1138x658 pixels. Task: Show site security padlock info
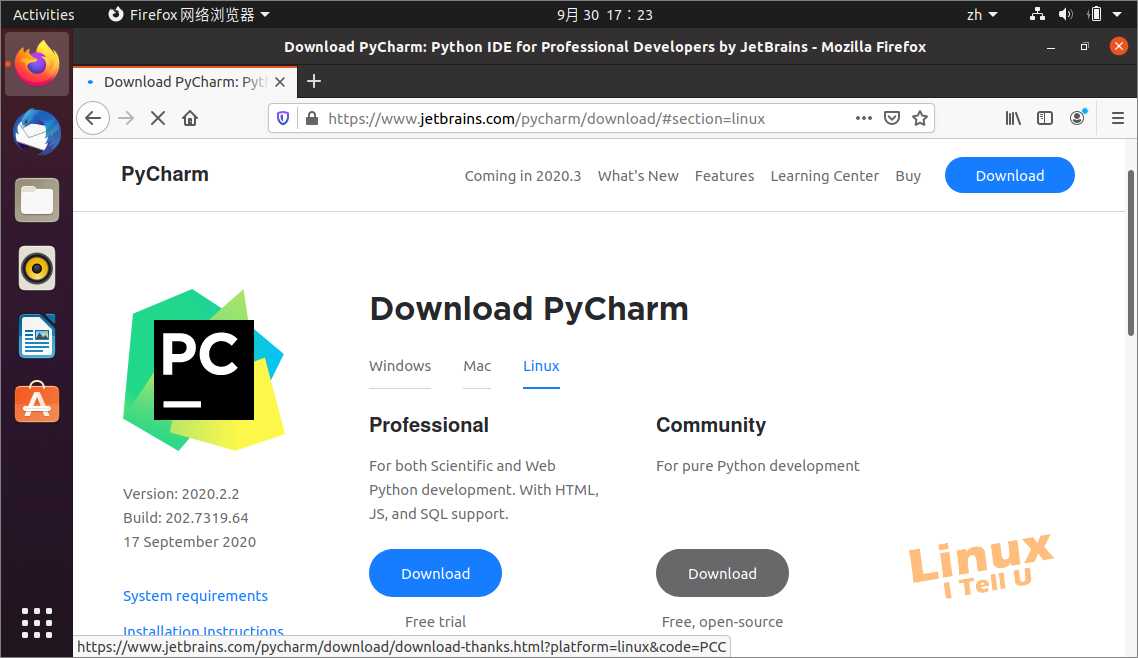[311, 118]
